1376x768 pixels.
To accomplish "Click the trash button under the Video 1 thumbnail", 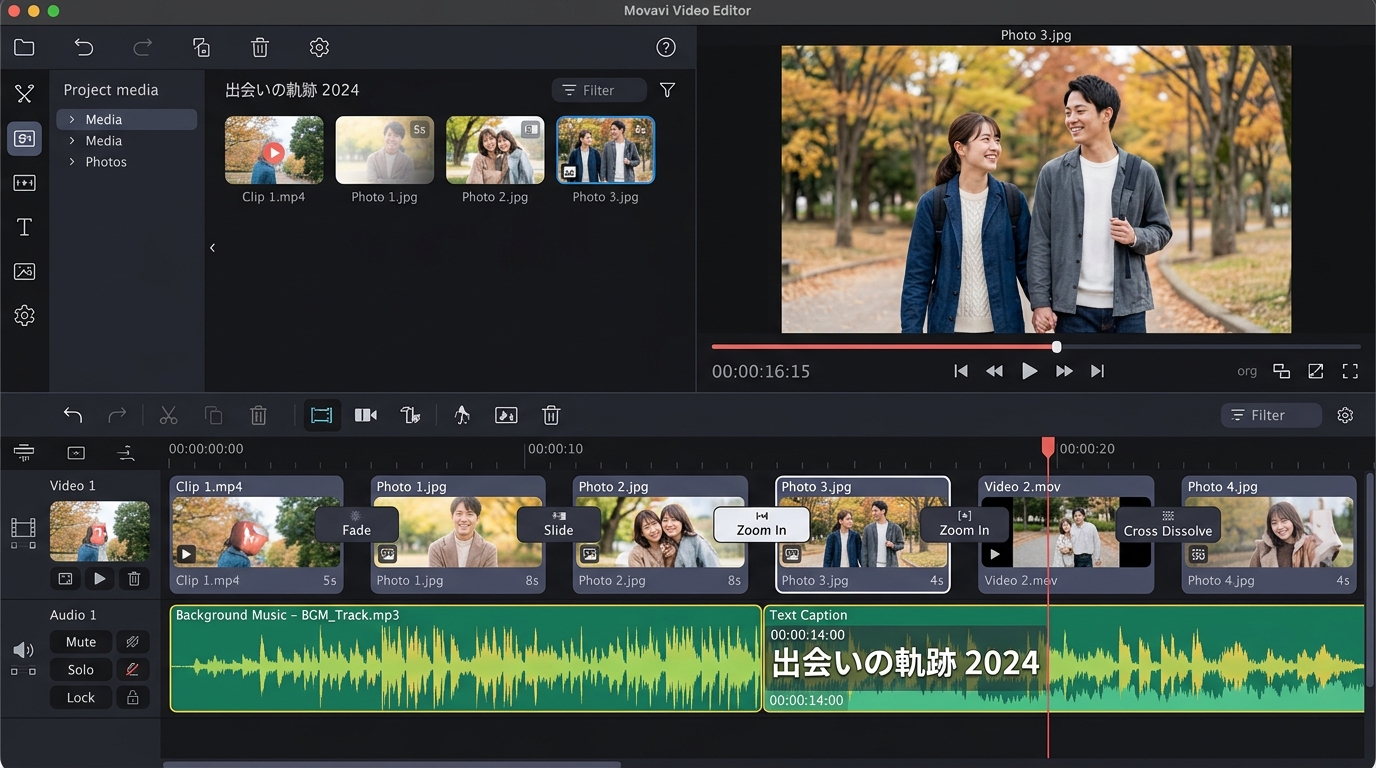I will (x=133, y=578).
